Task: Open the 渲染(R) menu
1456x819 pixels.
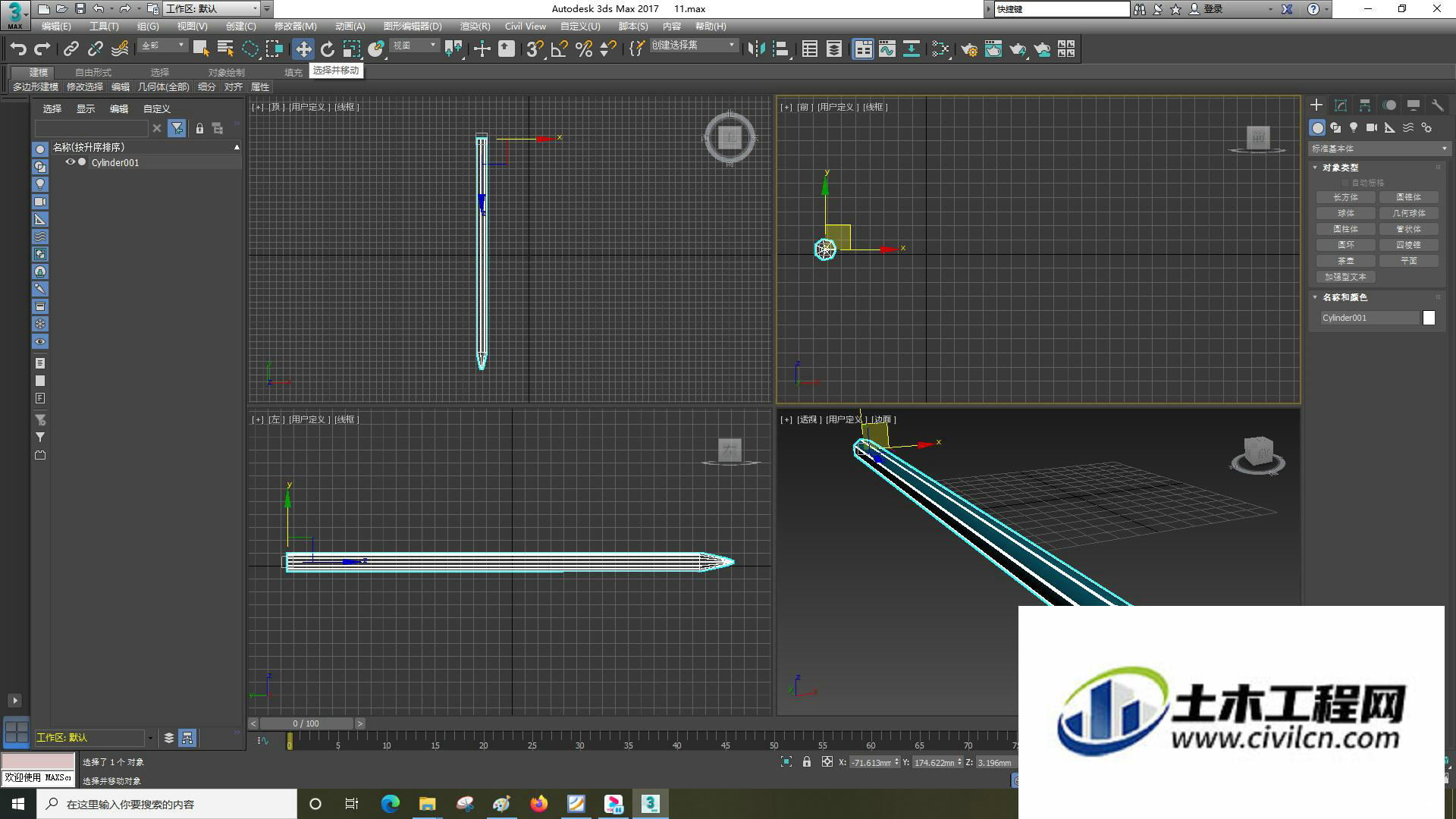Action: click(475, 26)
